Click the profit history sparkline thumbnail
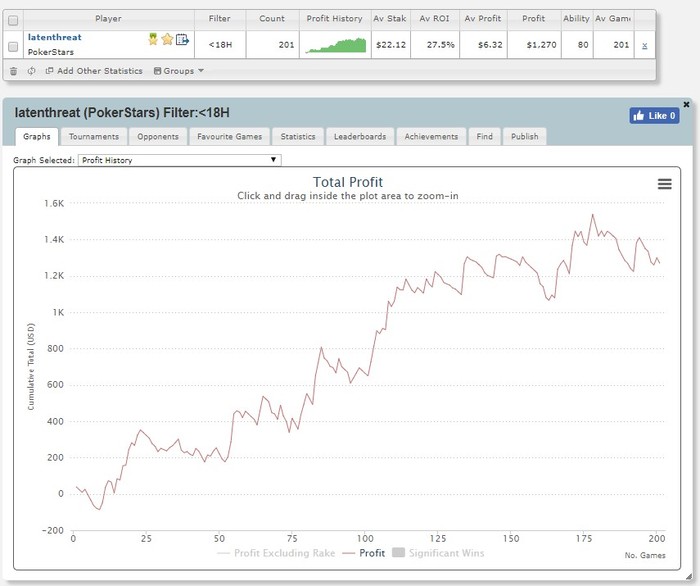The image size is (700, 586). click(336, 46)
